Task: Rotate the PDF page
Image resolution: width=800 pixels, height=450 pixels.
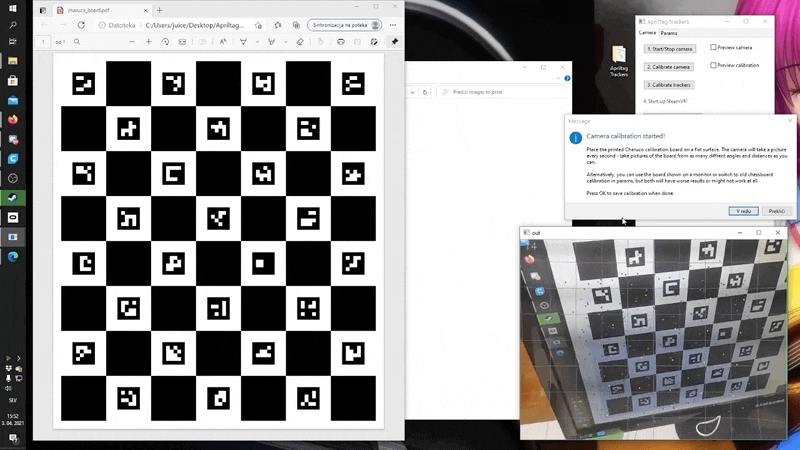Action: click(165, 42)
